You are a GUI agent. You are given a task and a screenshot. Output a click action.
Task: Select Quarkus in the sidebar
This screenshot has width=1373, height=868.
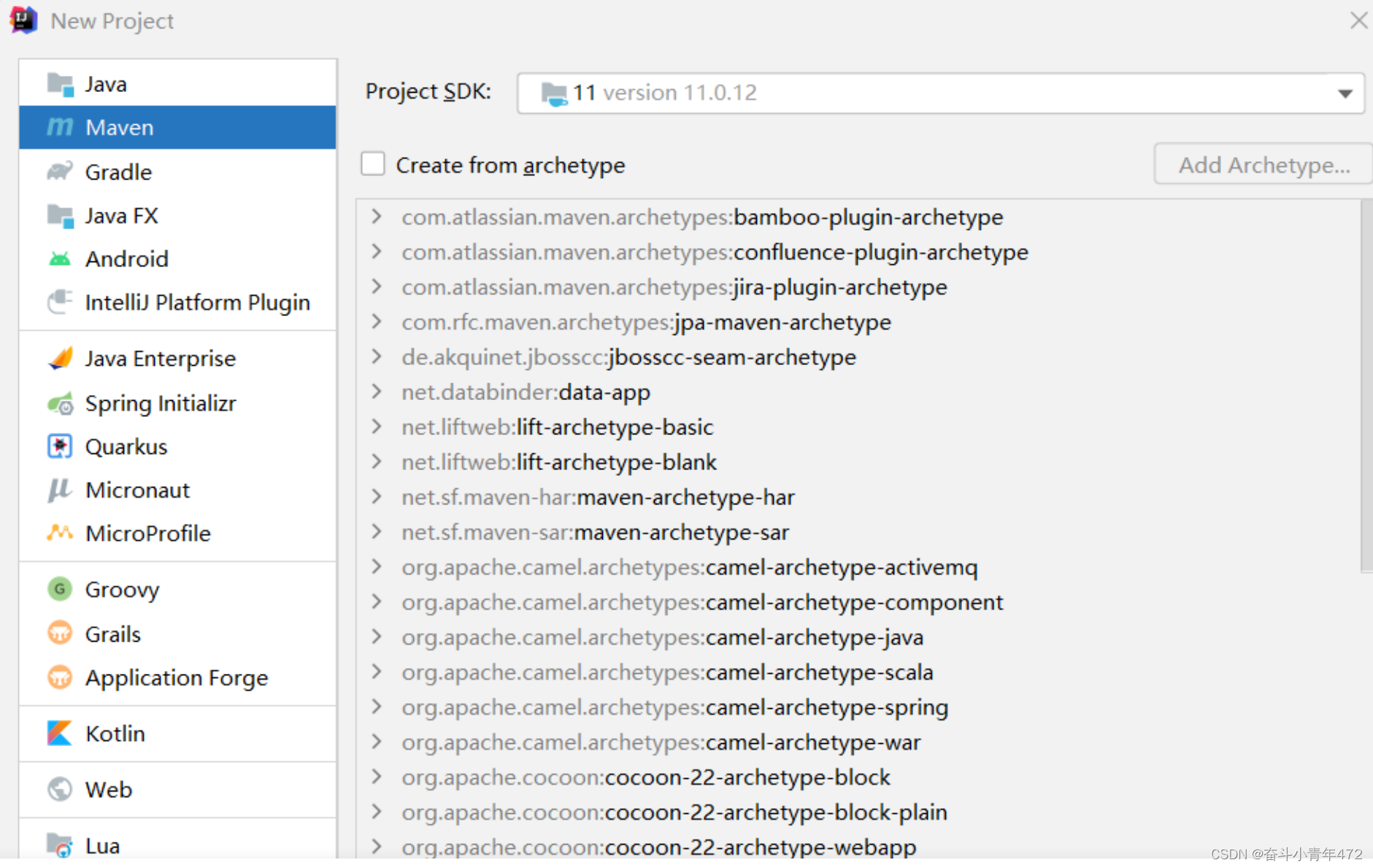pyautogui.click(x=178, y=446)
